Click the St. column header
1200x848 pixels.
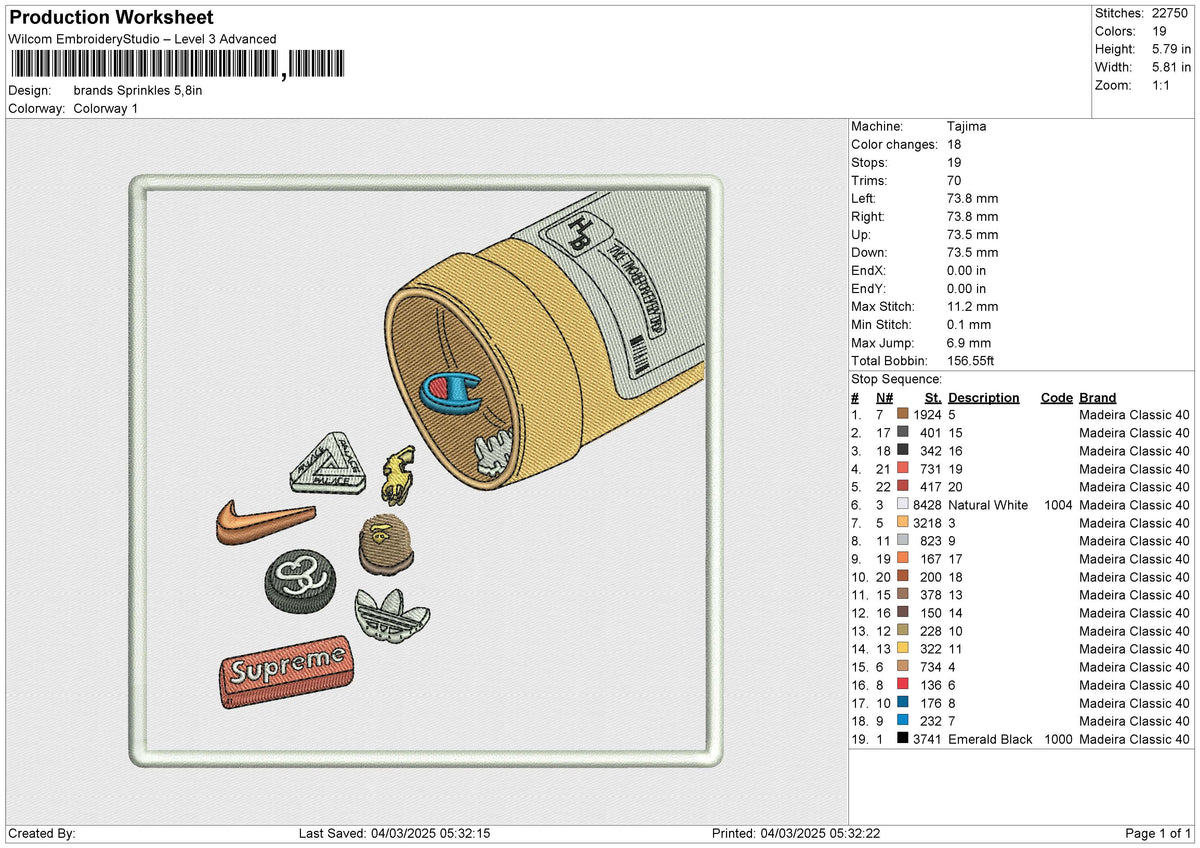tap(933, 398)
